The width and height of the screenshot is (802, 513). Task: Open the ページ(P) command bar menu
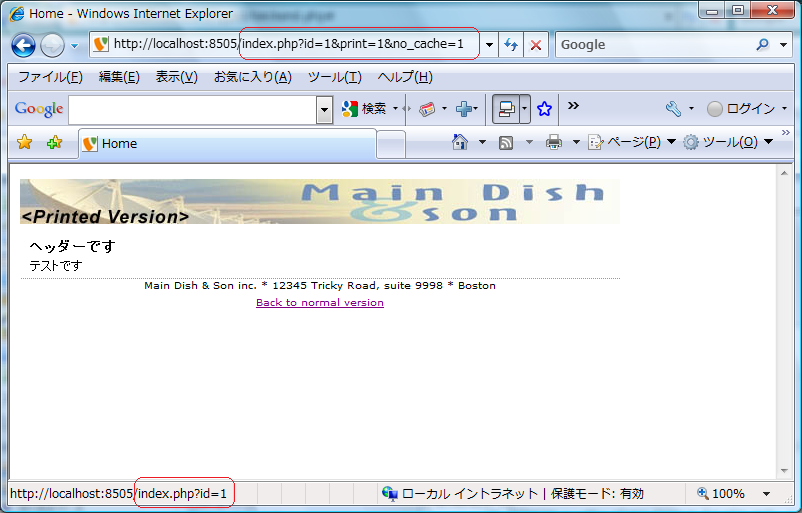tap(632, 142)
